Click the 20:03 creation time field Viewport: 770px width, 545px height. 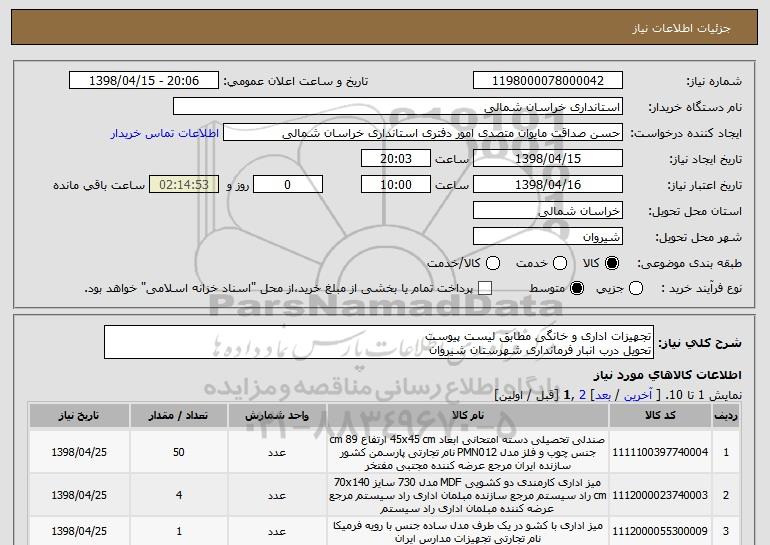pos(396,159)
